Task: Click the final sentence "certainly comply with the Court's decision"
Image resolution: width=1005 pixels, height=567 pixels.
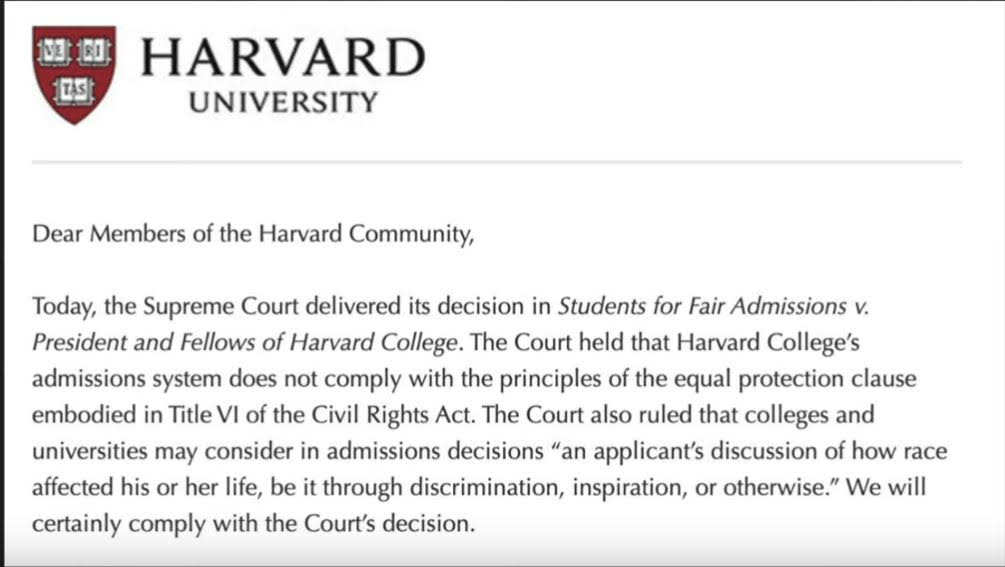Action: tap(254, 524)
